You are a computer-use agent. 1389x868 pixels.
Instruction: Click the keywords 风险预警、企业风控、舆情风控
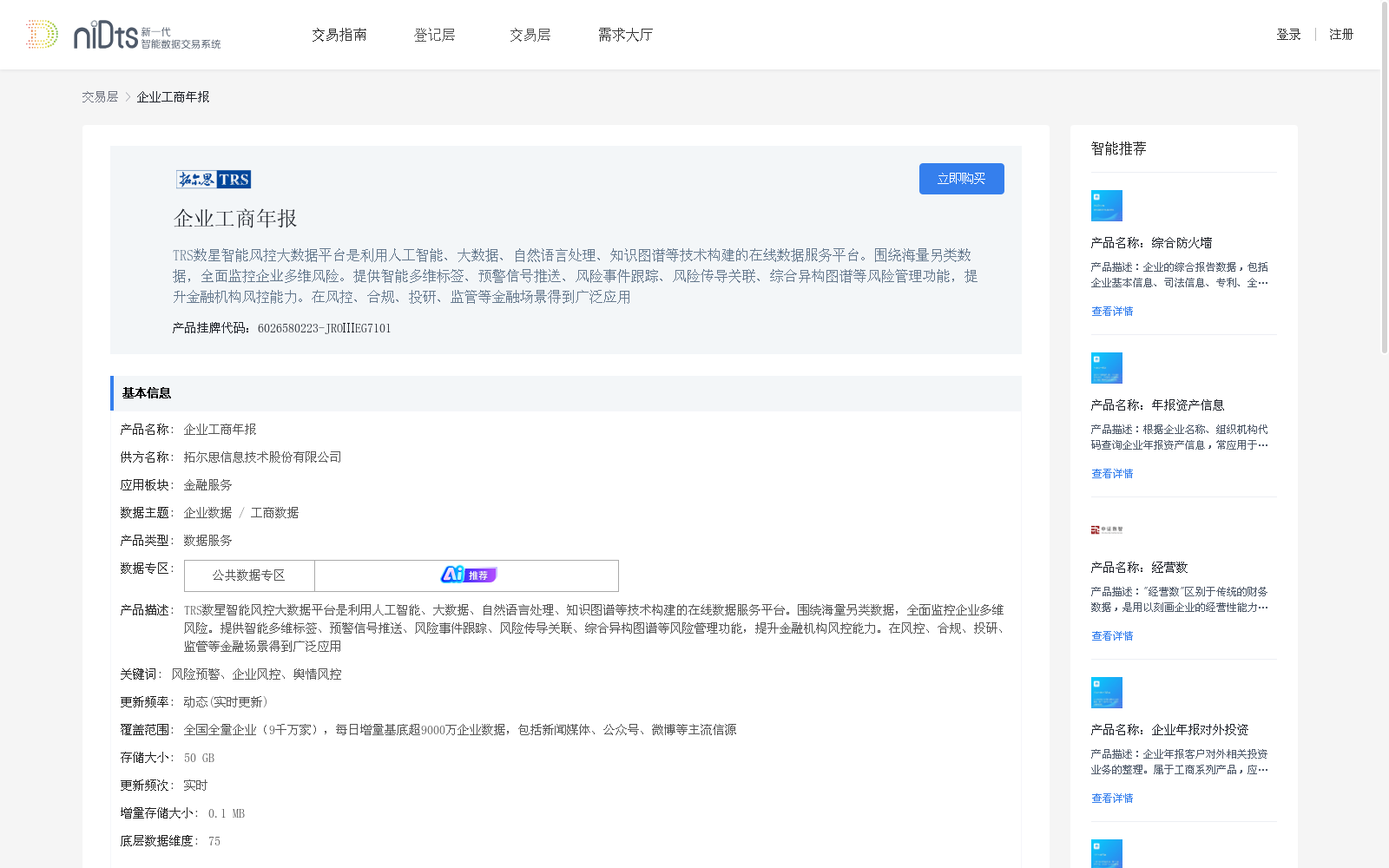point(256,674)
